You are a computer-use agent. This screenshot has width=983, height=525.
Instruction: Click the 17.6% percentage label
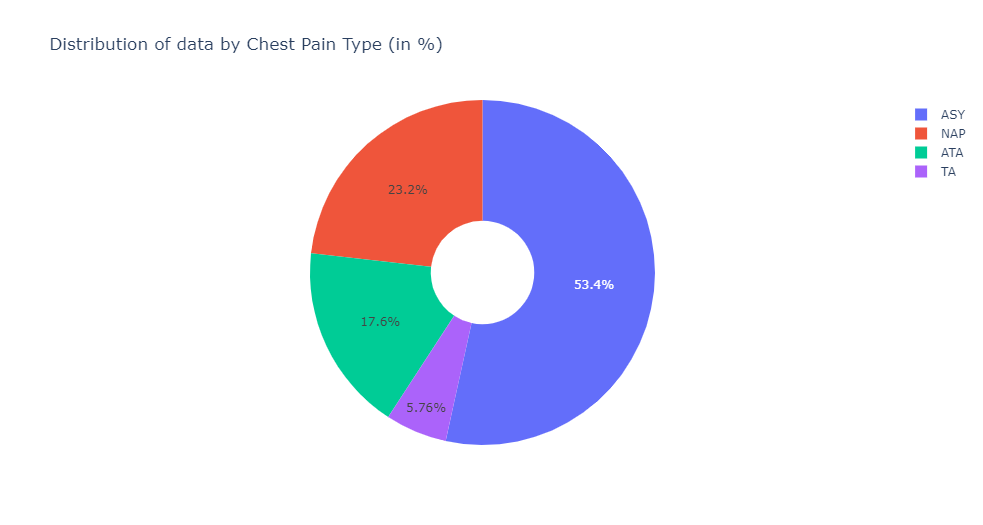click(380, 322)
